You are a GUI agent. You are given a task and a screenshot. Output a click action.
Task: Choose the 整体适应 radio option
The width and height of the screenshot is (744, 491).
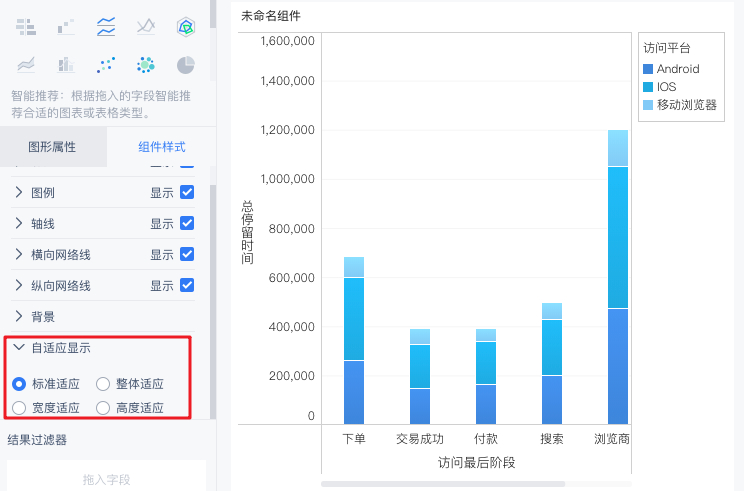pyautogui.click(x=103, y=383)
